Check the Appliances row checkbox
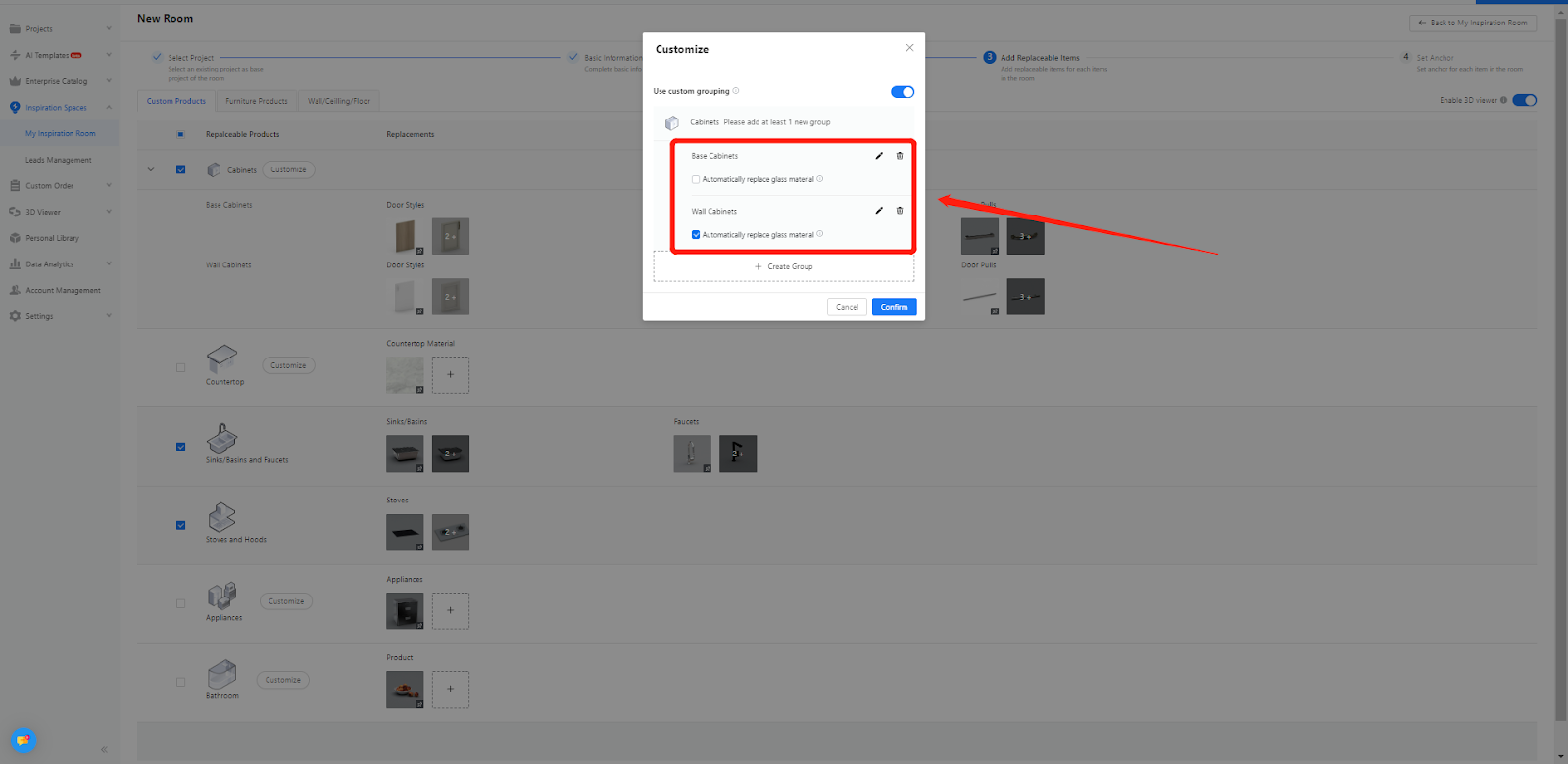This screenshot has width=1568, height=764. pyautogui.click(x=180, y=603)
